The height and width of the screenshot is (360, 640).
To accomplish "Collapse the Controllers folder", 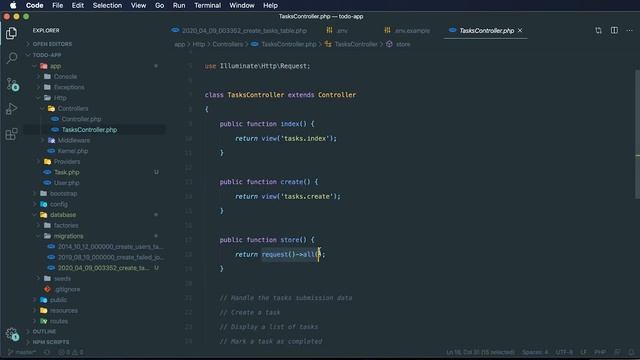I will (x=73, y=108).
